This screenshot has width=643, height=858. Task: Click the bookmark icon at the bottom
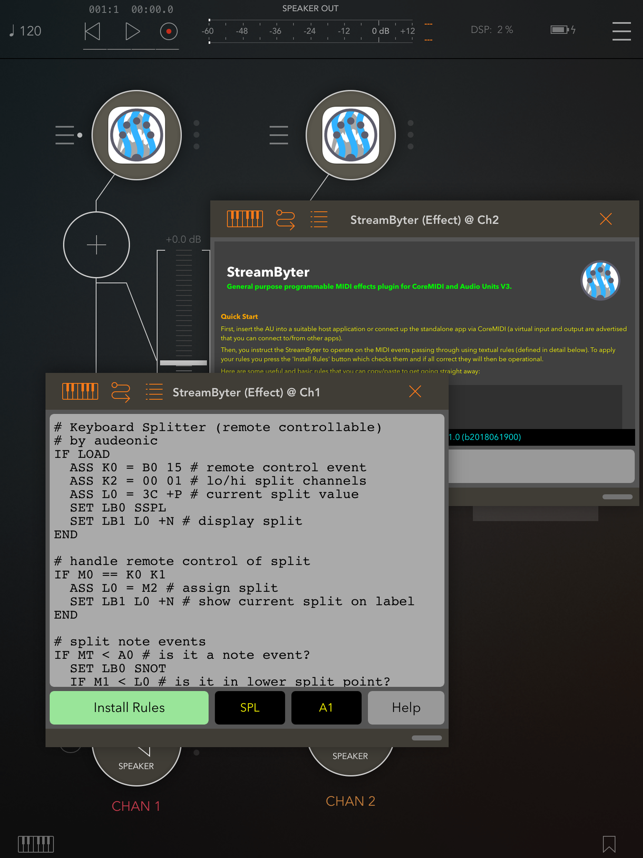point(609,843)
